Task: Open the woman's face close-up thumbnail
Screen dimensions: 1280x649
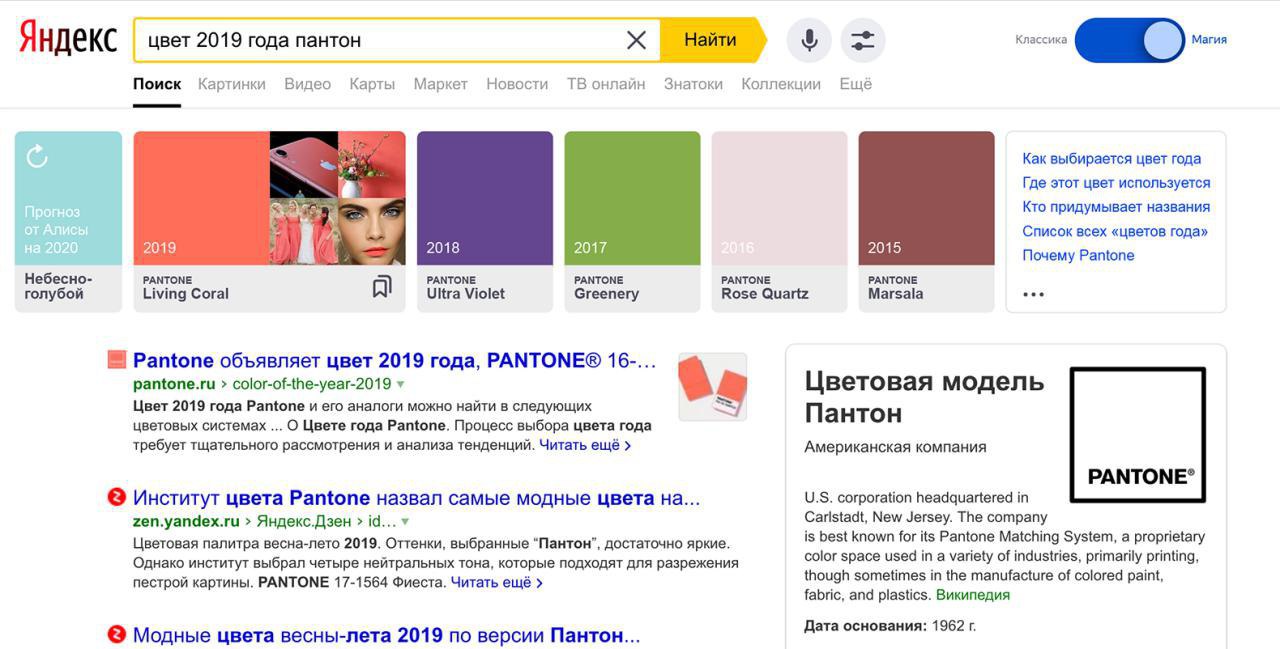Action: coord(372,231)
